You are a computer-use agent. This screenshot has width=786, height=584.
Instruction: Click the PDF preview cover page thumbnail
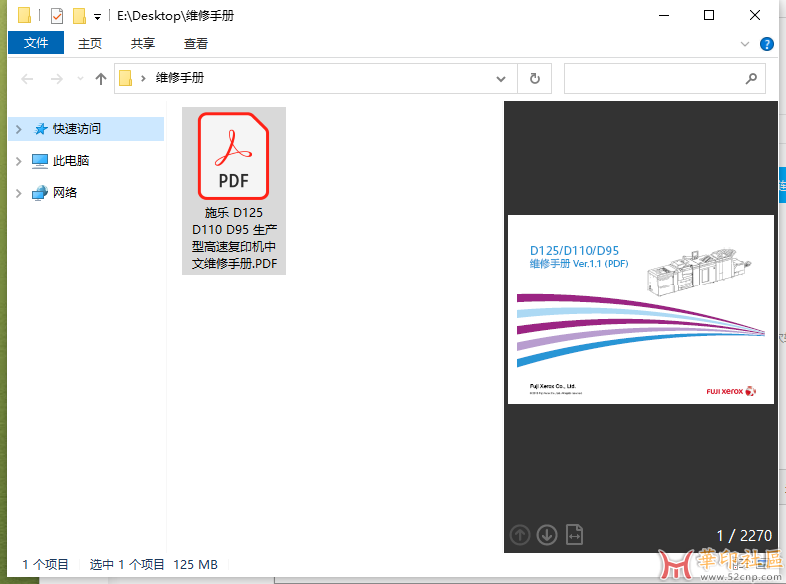tap(641, 309)
